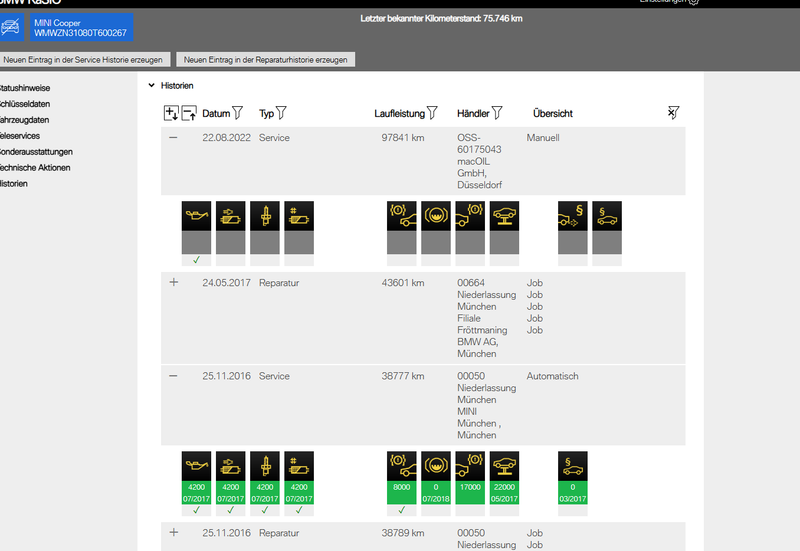Collapse the Historien section chevron
800x551 pixels.
(152, 85)
